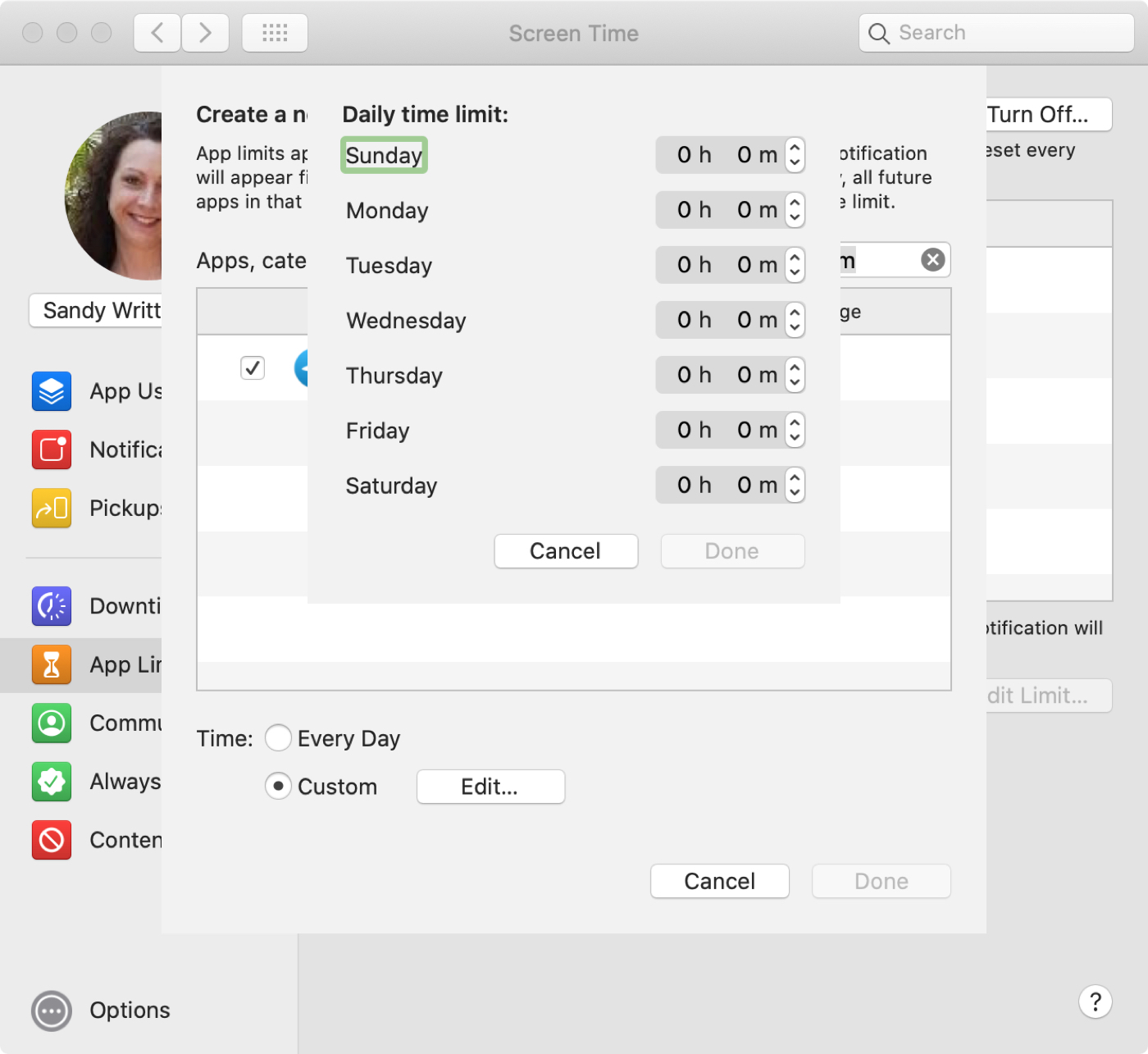The width and height of the screenshot is (1148, 1054).
Task: Select the Every Day time option
Action: [x=278, y=737]
